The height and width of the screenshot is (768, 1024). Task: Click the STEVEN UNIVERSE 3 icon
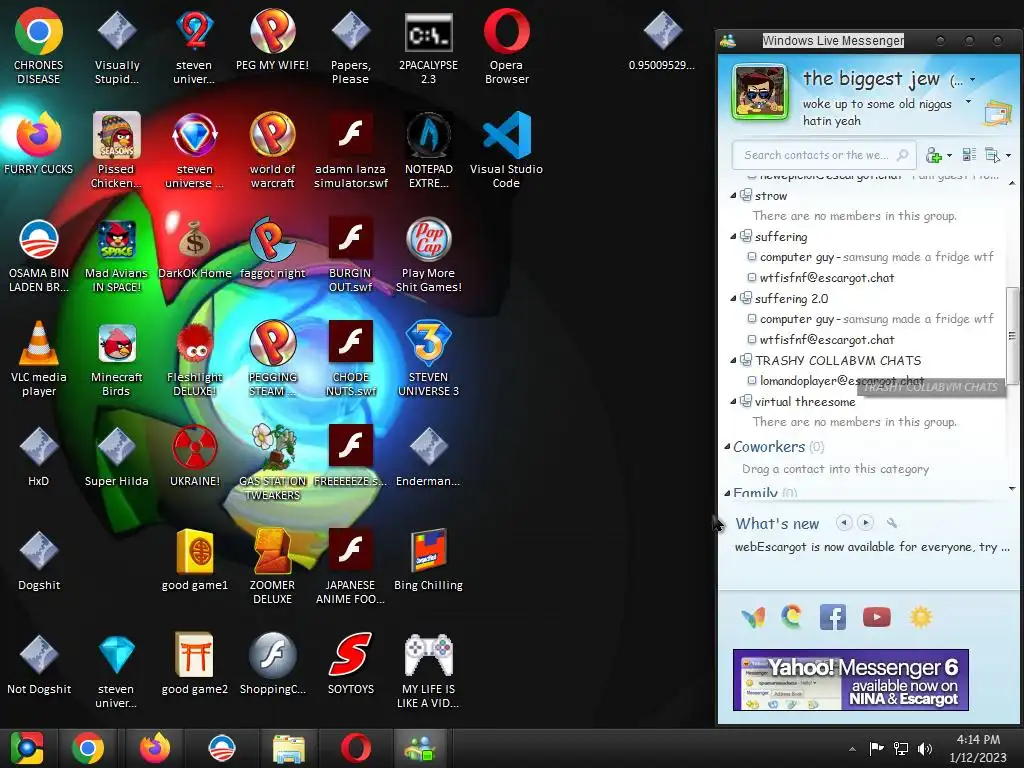coord(428,359)
